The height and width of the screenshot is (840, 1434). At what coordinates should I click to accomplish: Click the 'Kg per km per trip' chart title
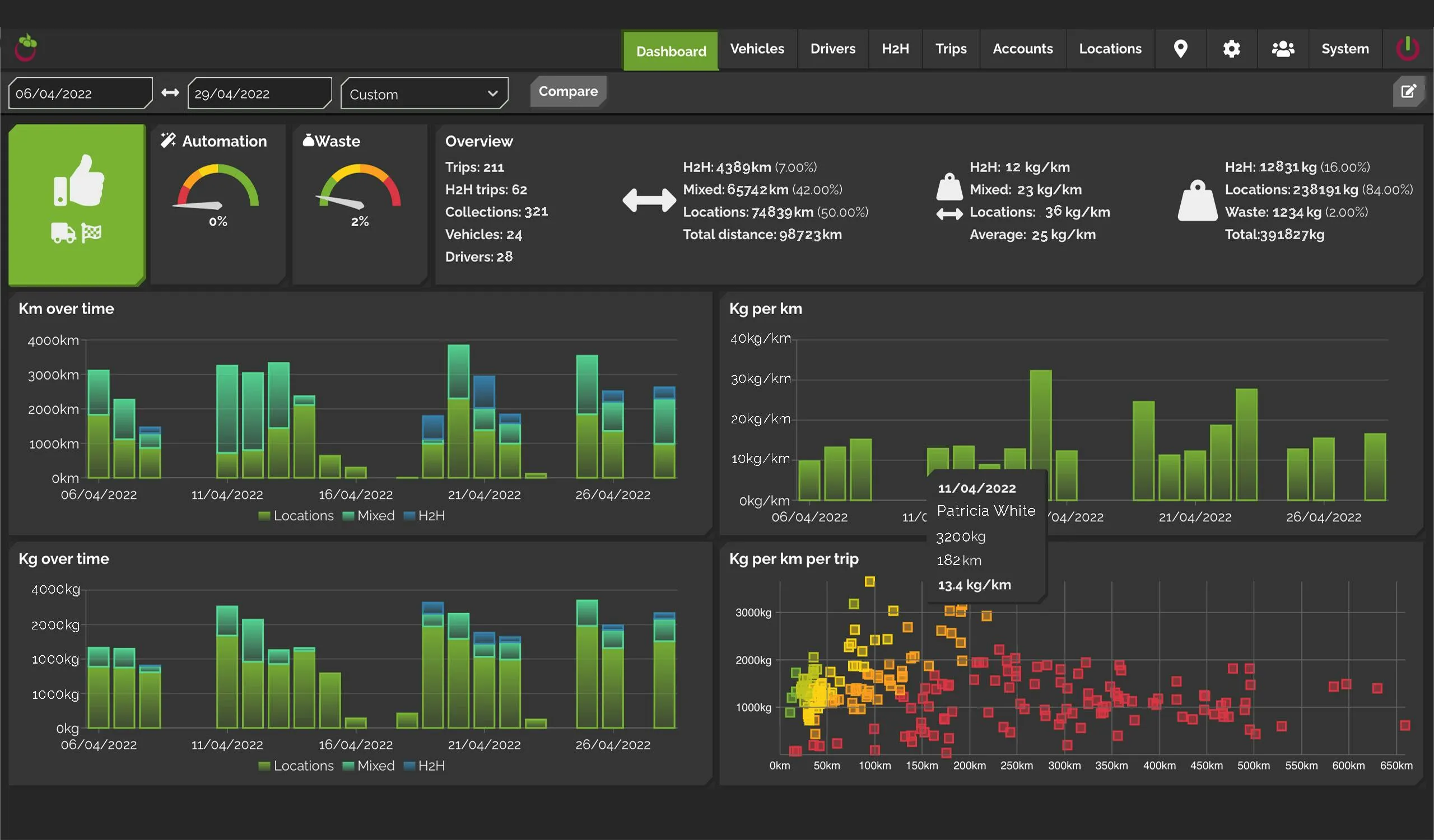(x=794, y=559)
